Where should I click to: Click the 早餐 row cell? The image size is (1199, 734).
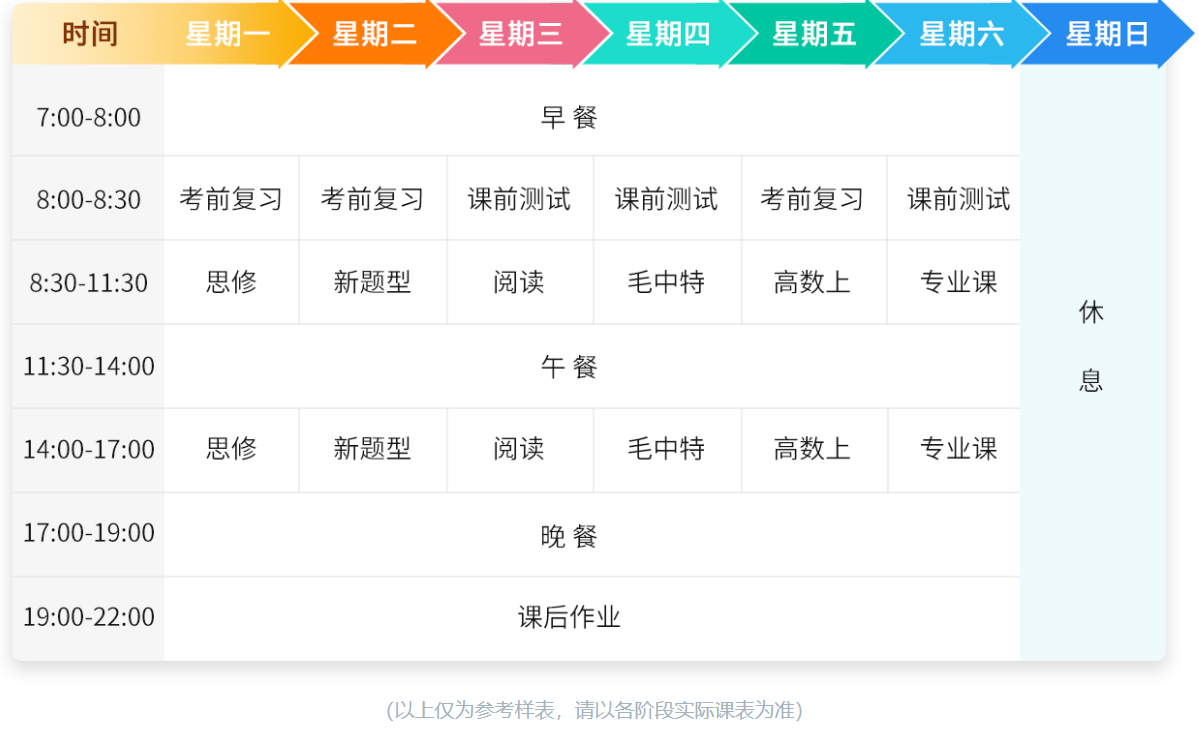pyautogui.click(x=569, y=118)
